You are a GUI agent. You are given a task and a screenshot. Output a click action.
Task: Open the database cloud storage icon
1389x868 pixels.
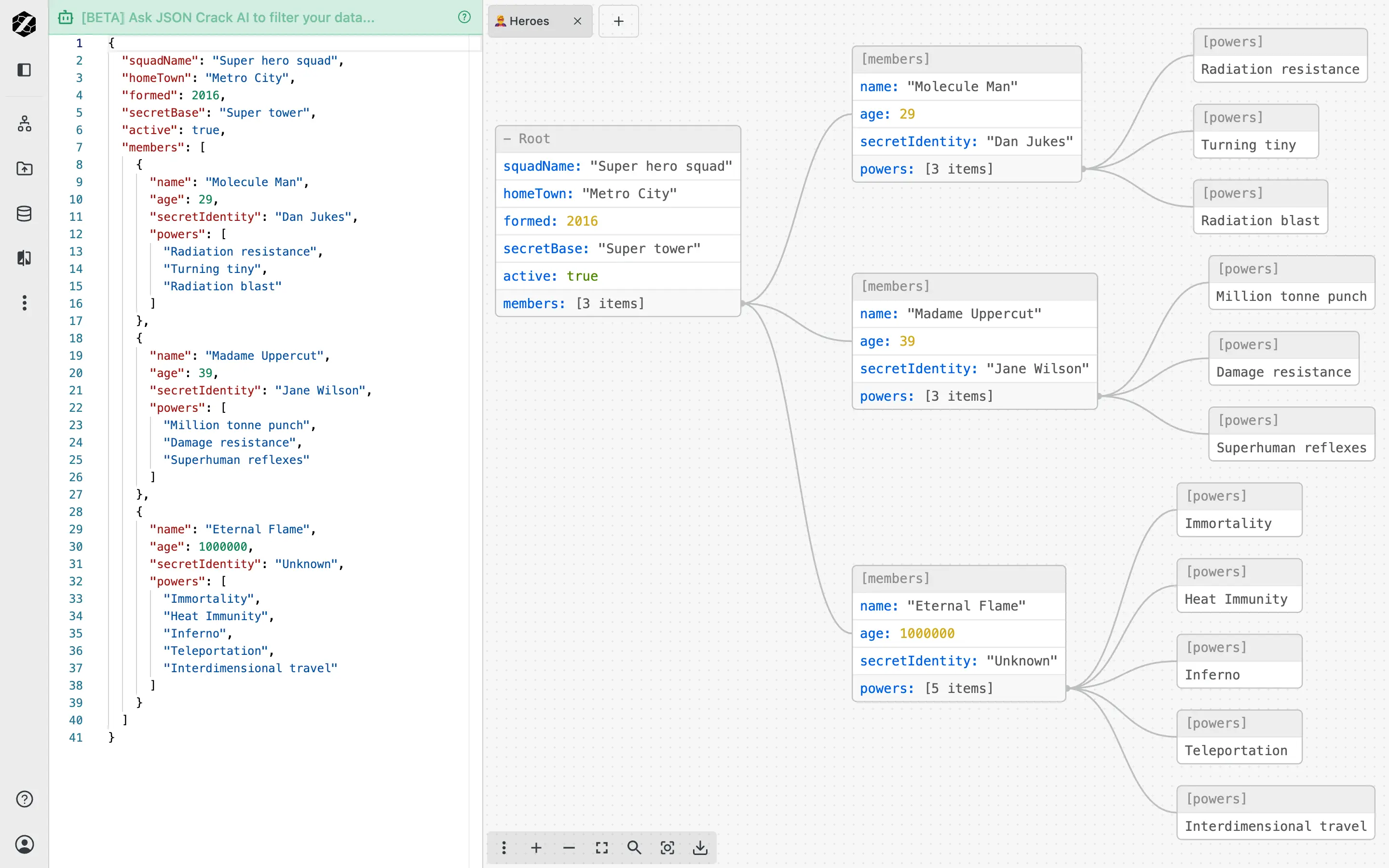pyautogui.click(x=24, y=214)
